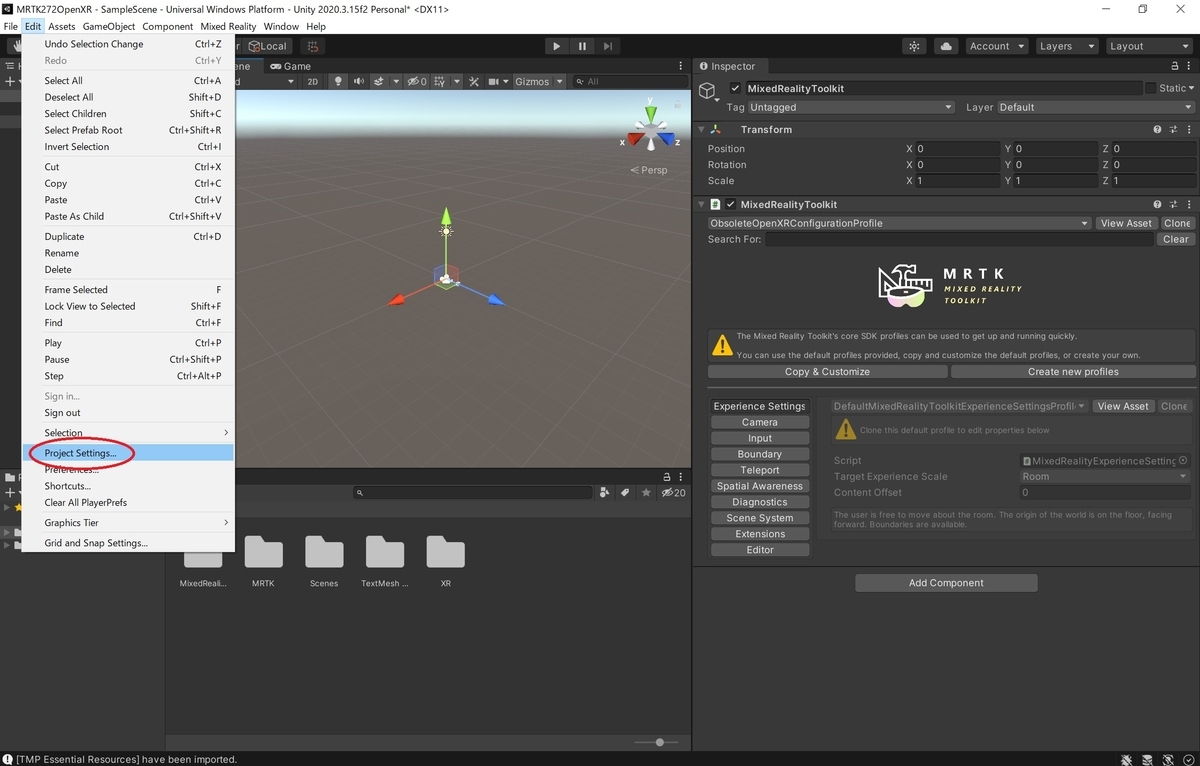Toggle the grid snapping toolbar icon
The image size is (1200, 766).
tap(313, 46)
